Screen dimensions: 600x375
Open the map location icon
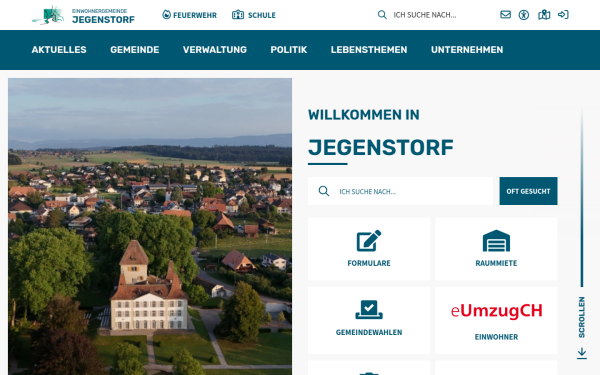(x=544, y=15)
